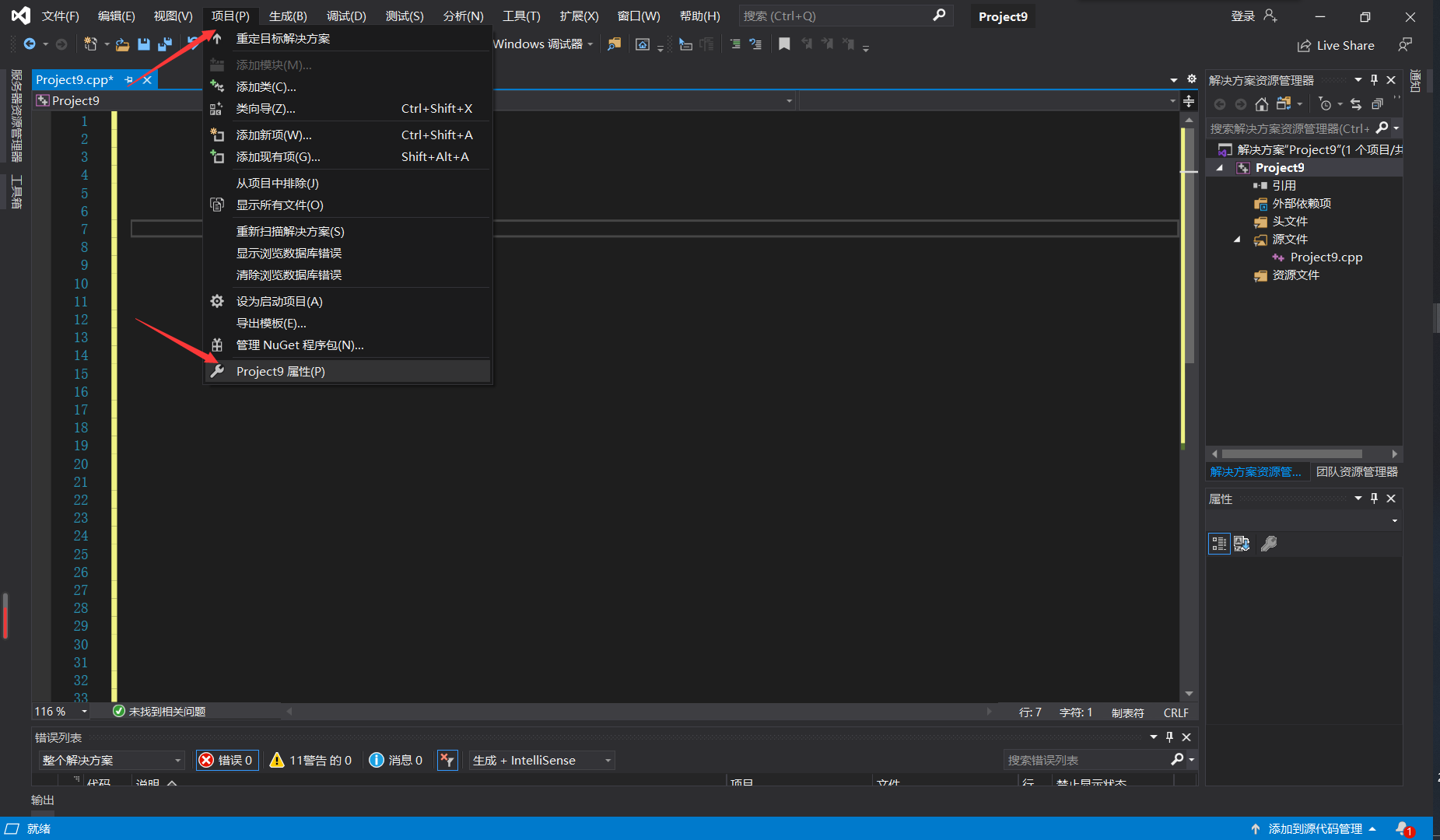Open the 116% zoom level control
Screen dimensions: 1440x840
(x=60, y=711)
